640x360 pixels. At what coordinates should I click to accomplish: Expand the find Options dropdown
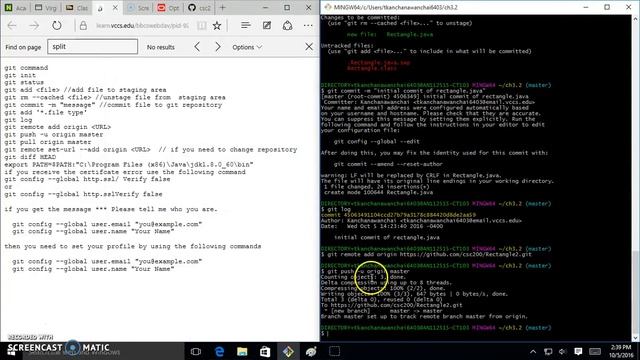coord(247,47)
